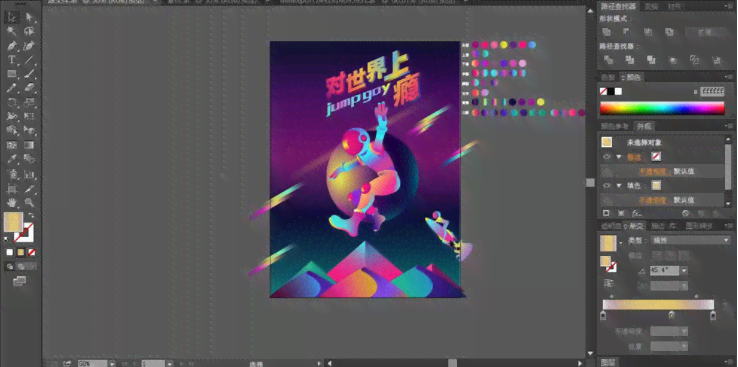The width and height of the screenshot is (738, 367).
Task: Select the Line Segment tool
Action: (x=29, y=60)
